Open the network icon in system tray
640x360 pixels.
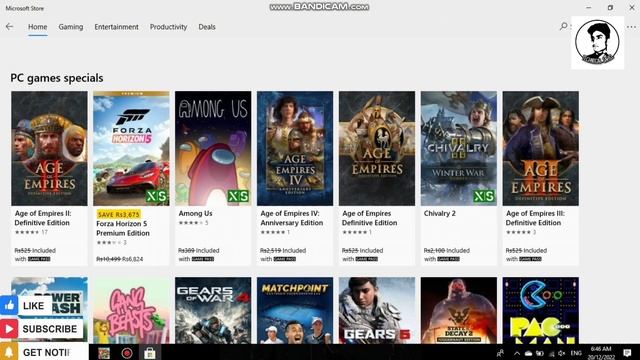pos(551,353)
